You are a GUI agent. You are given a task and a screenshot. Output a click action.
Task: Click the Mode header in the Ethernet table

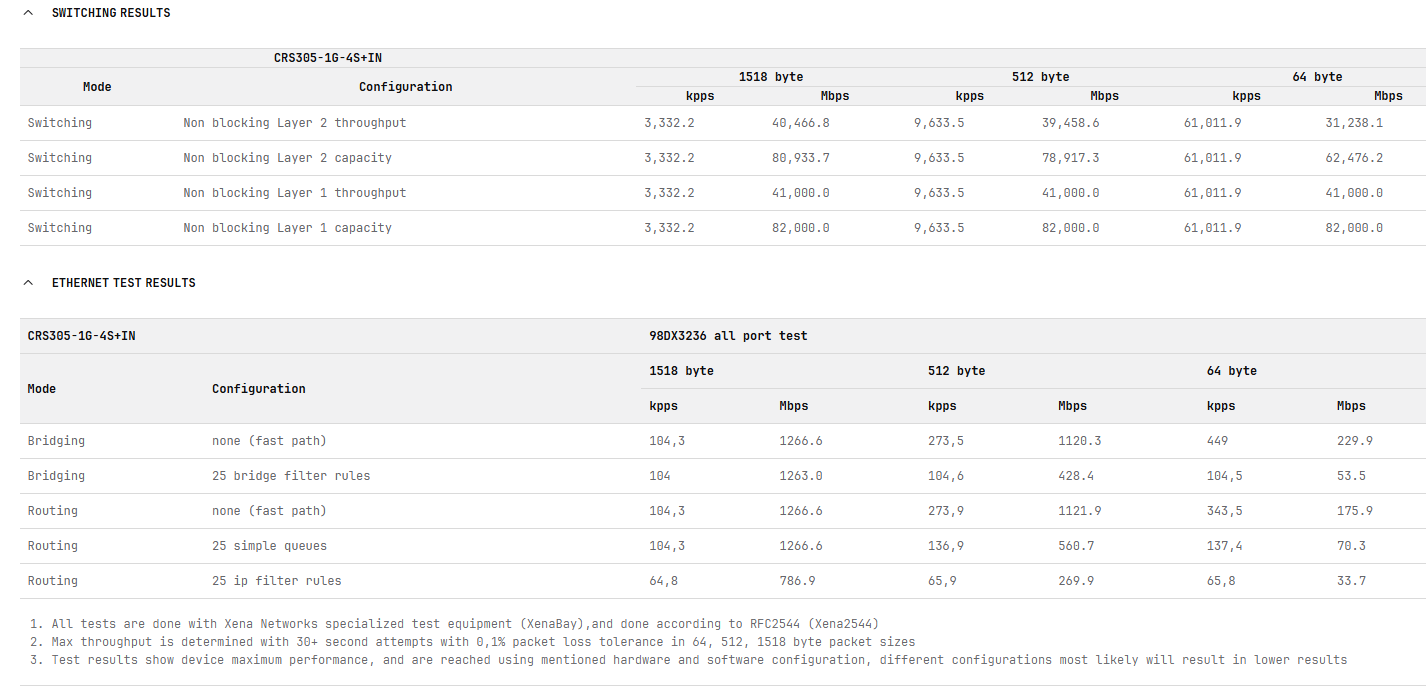pyautogui.click(x=42, y=389)
